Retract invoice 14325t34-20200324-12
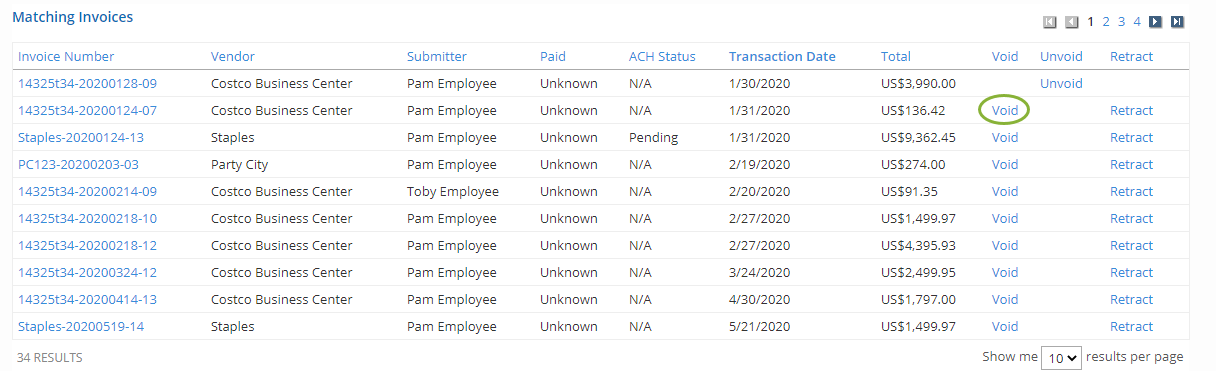1216x371 pixels. point(1131,272)
